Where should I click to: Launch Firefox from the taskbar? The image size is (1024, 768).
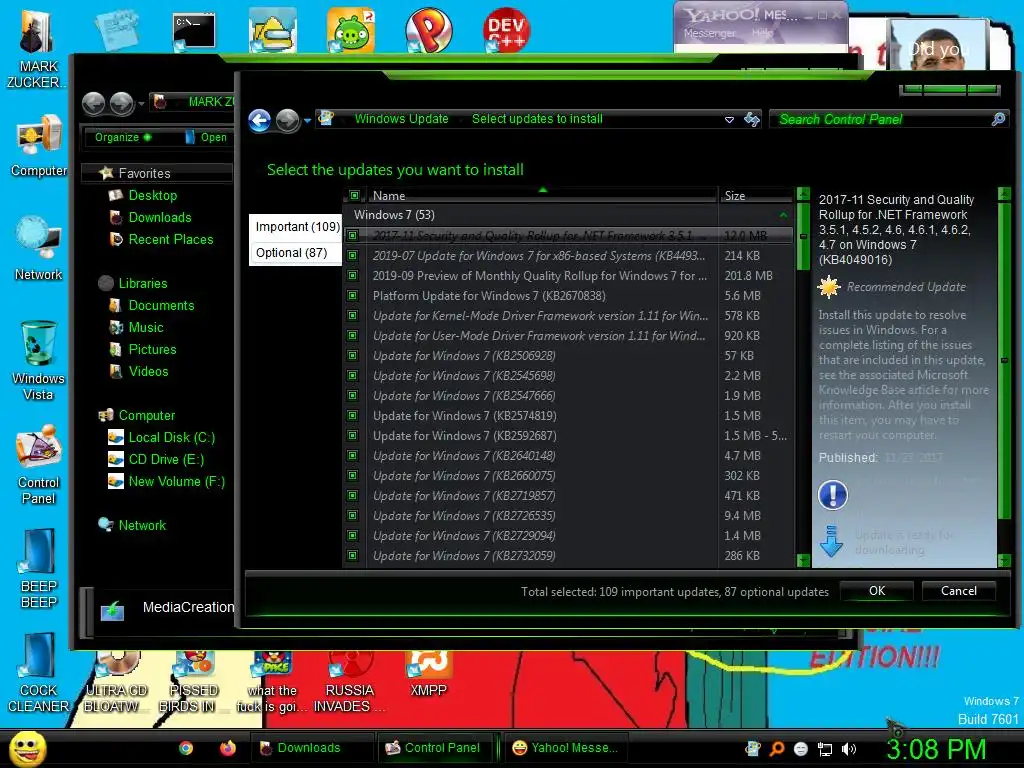[227, 748]
